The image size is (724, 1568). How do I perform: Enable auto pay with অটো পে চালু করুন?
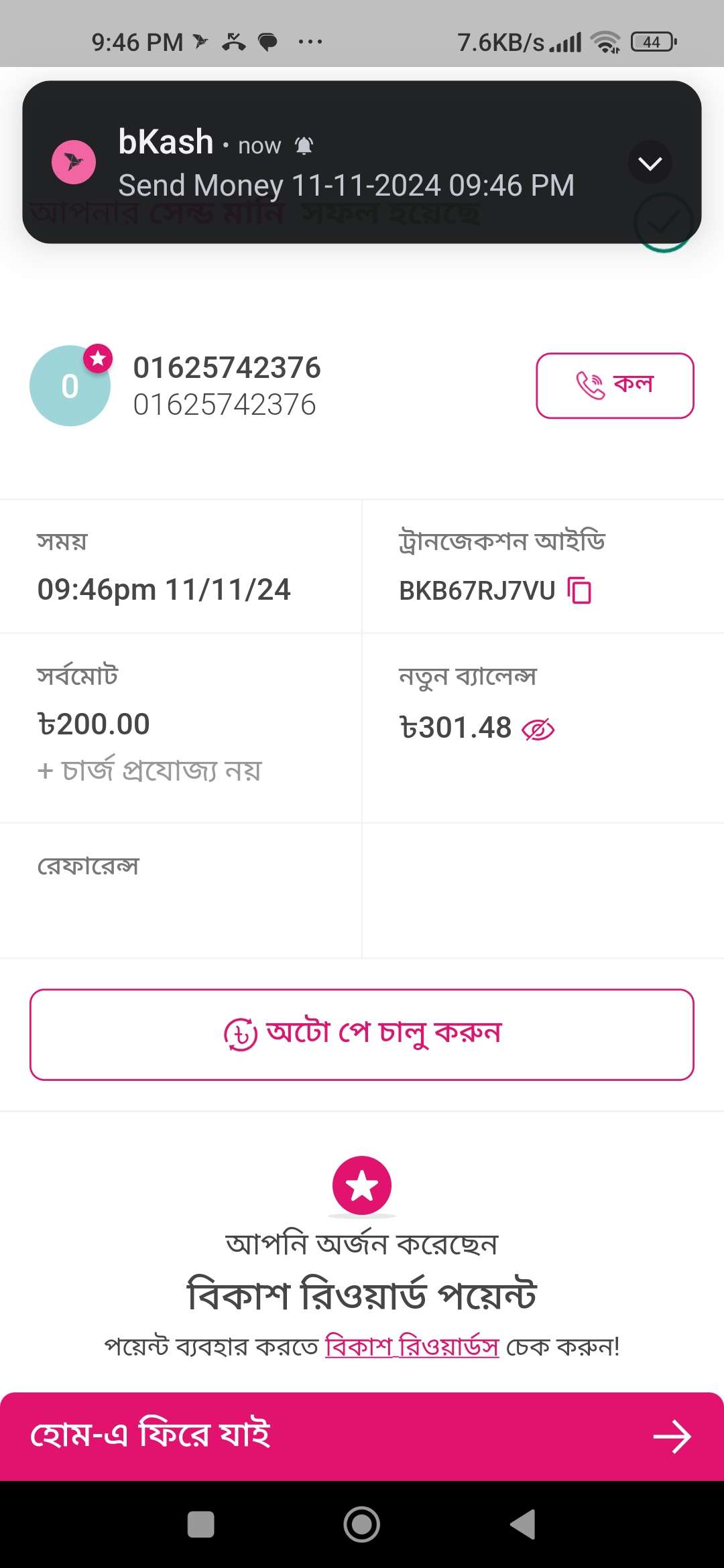[x=362, y=1034]
